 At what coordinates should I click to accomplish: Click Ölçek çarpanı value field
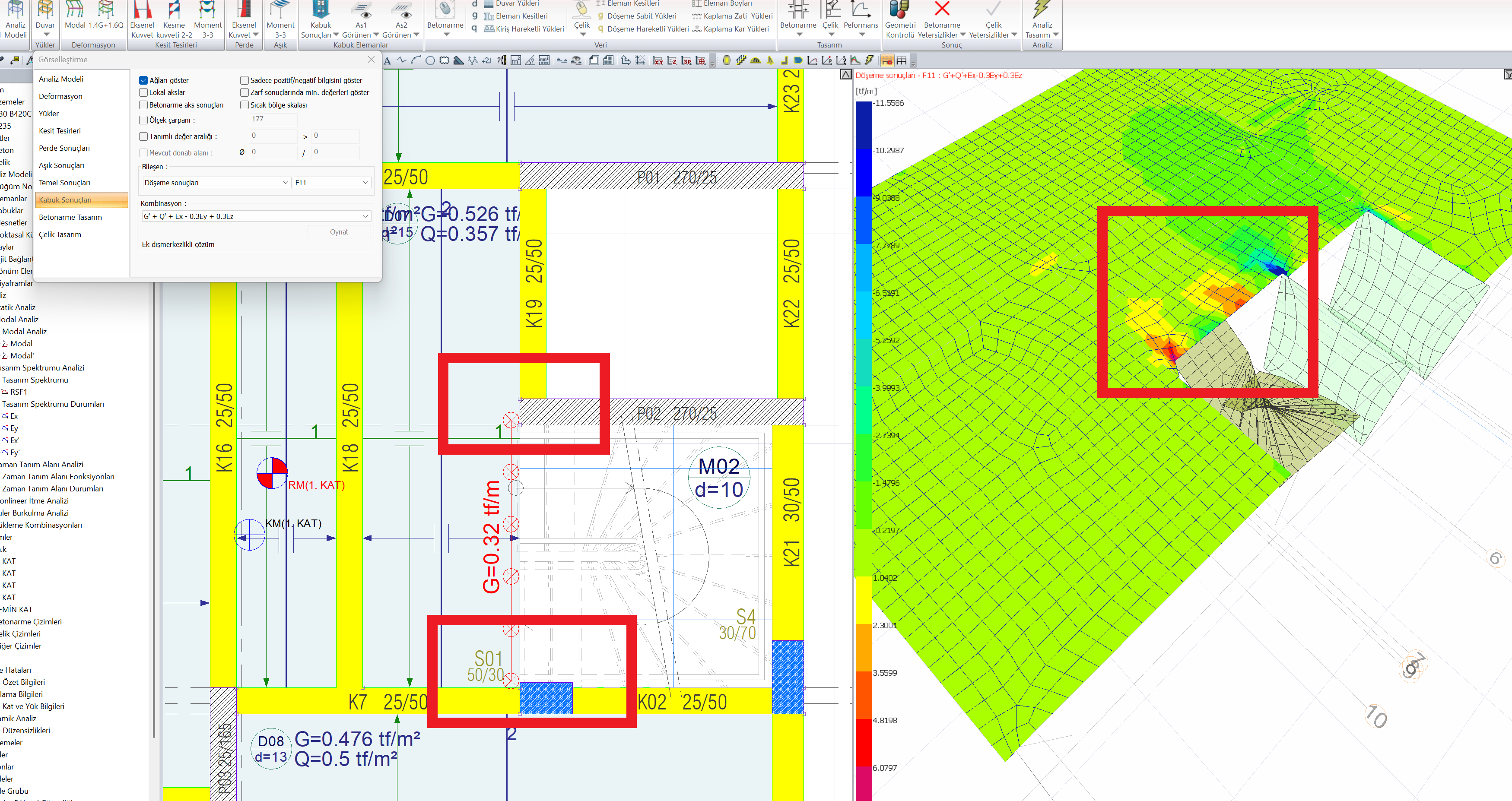click(273, 120)
